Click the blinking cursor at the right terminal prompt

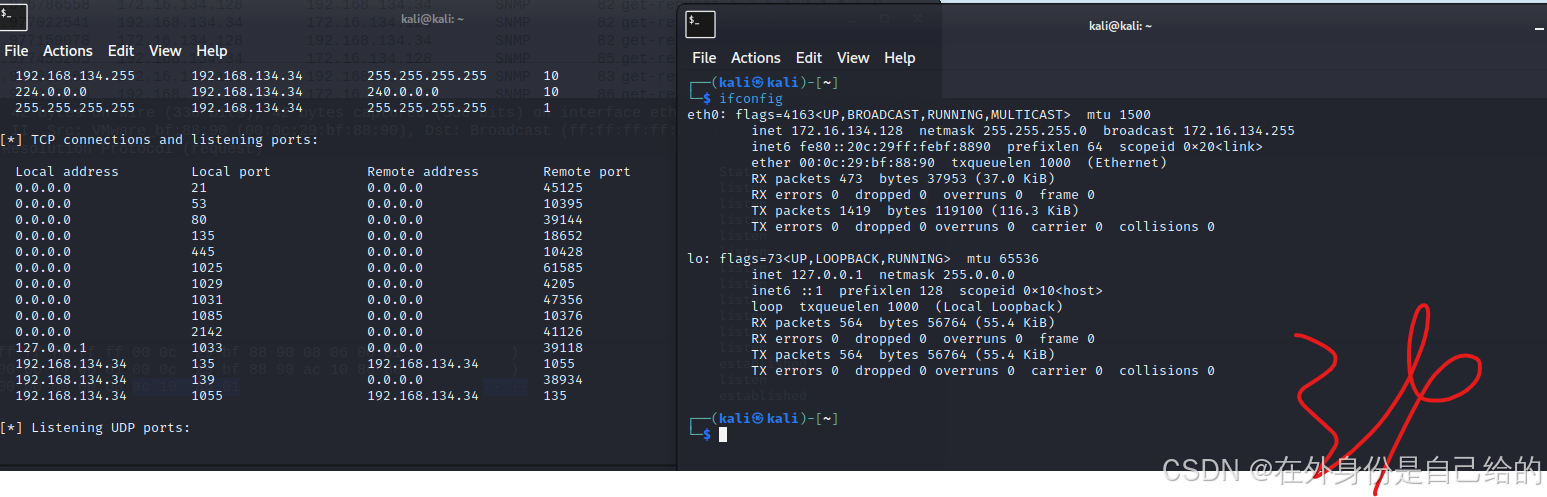pyautogui.click(x=723, y=434)
